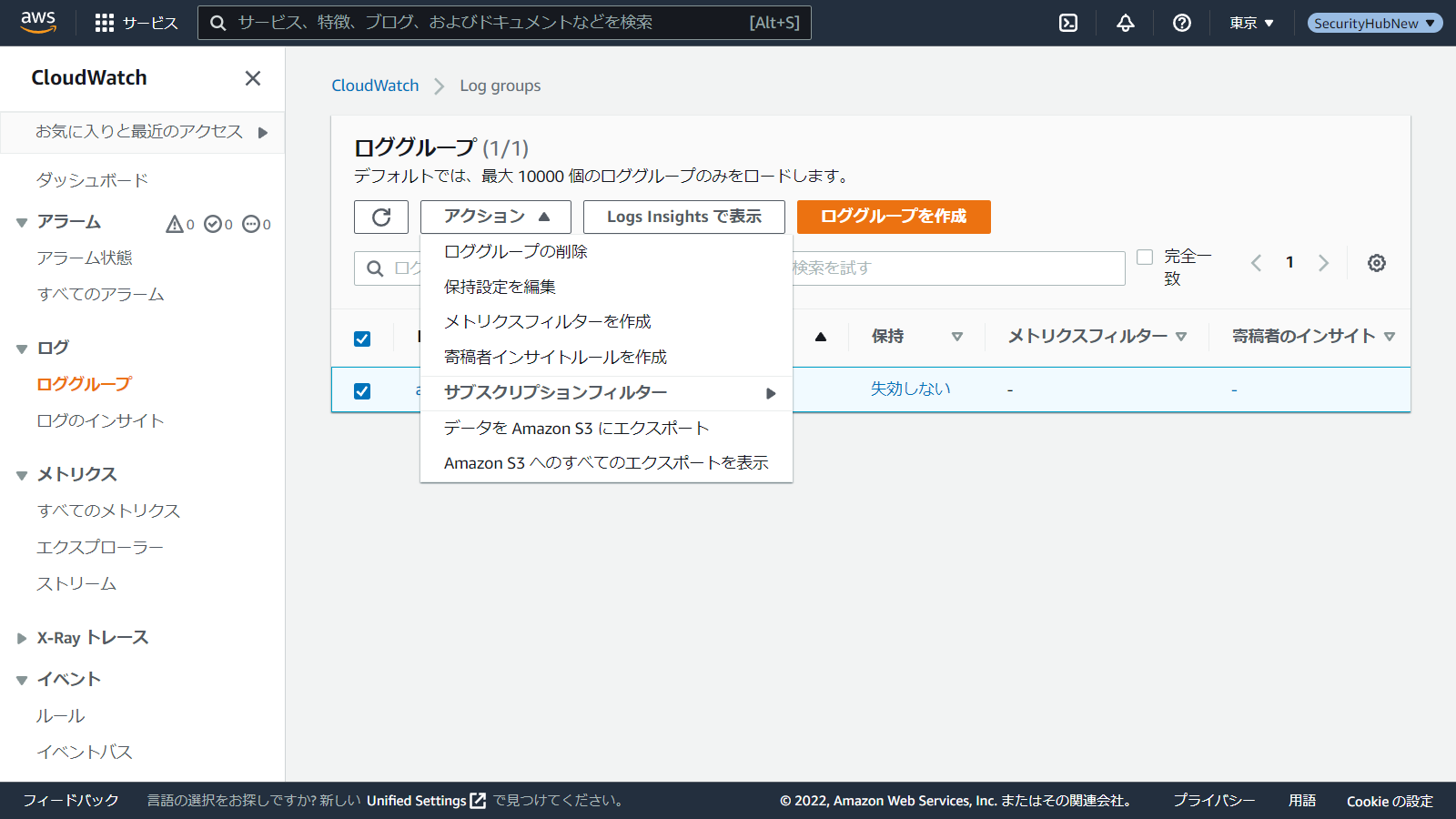This screenshot has width=1456, height=819.
Task: Click Logs Insights で表示 button
Action: [x=683, y=217]
